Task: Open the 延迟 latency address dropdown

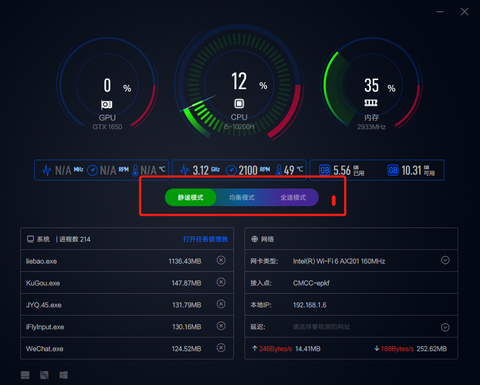Action: [x=445, y=327]
